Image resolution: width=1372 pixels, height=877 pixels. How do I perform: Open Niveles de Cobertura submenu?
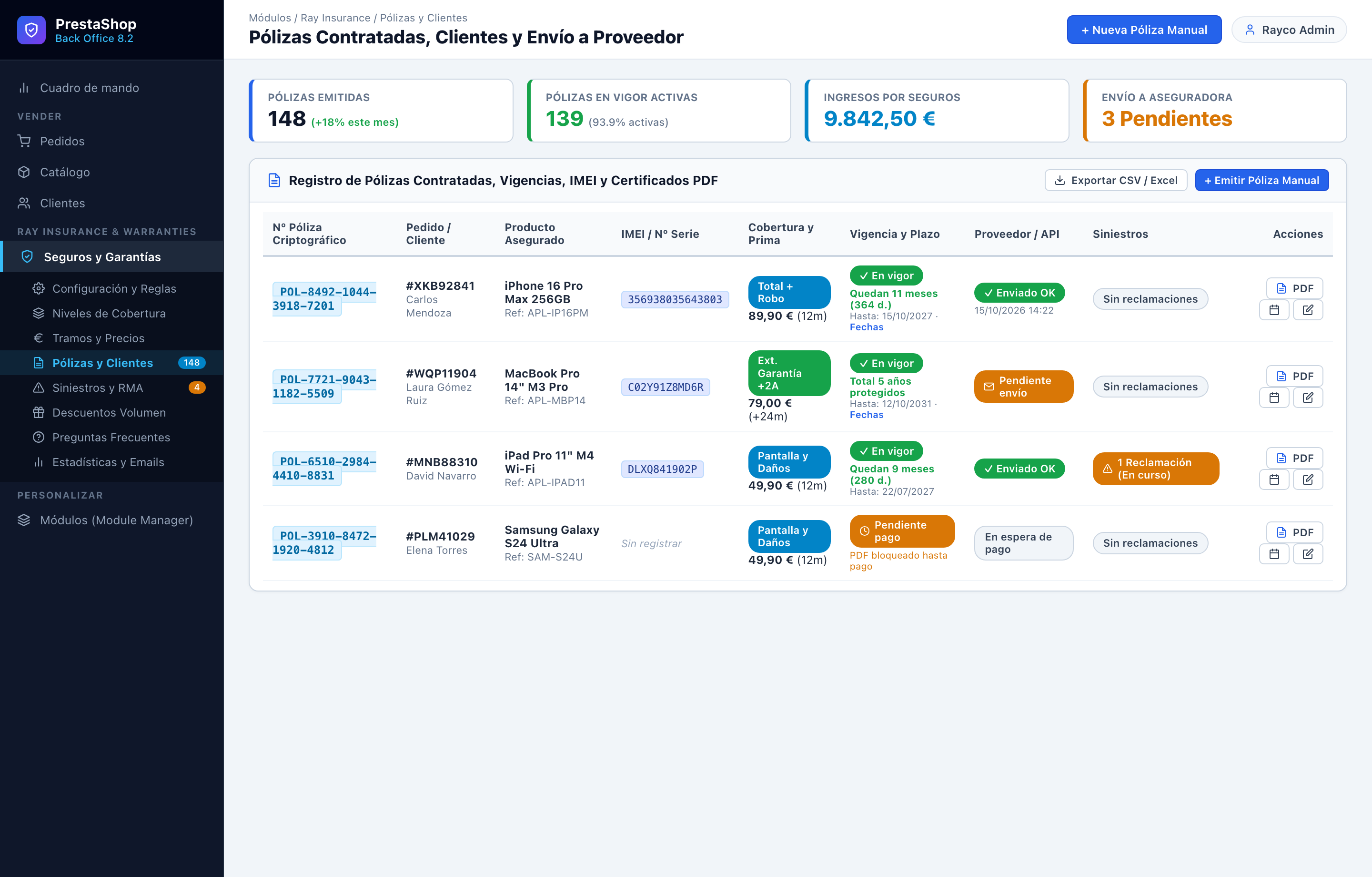pyautogui.click(x=111, y=313)
